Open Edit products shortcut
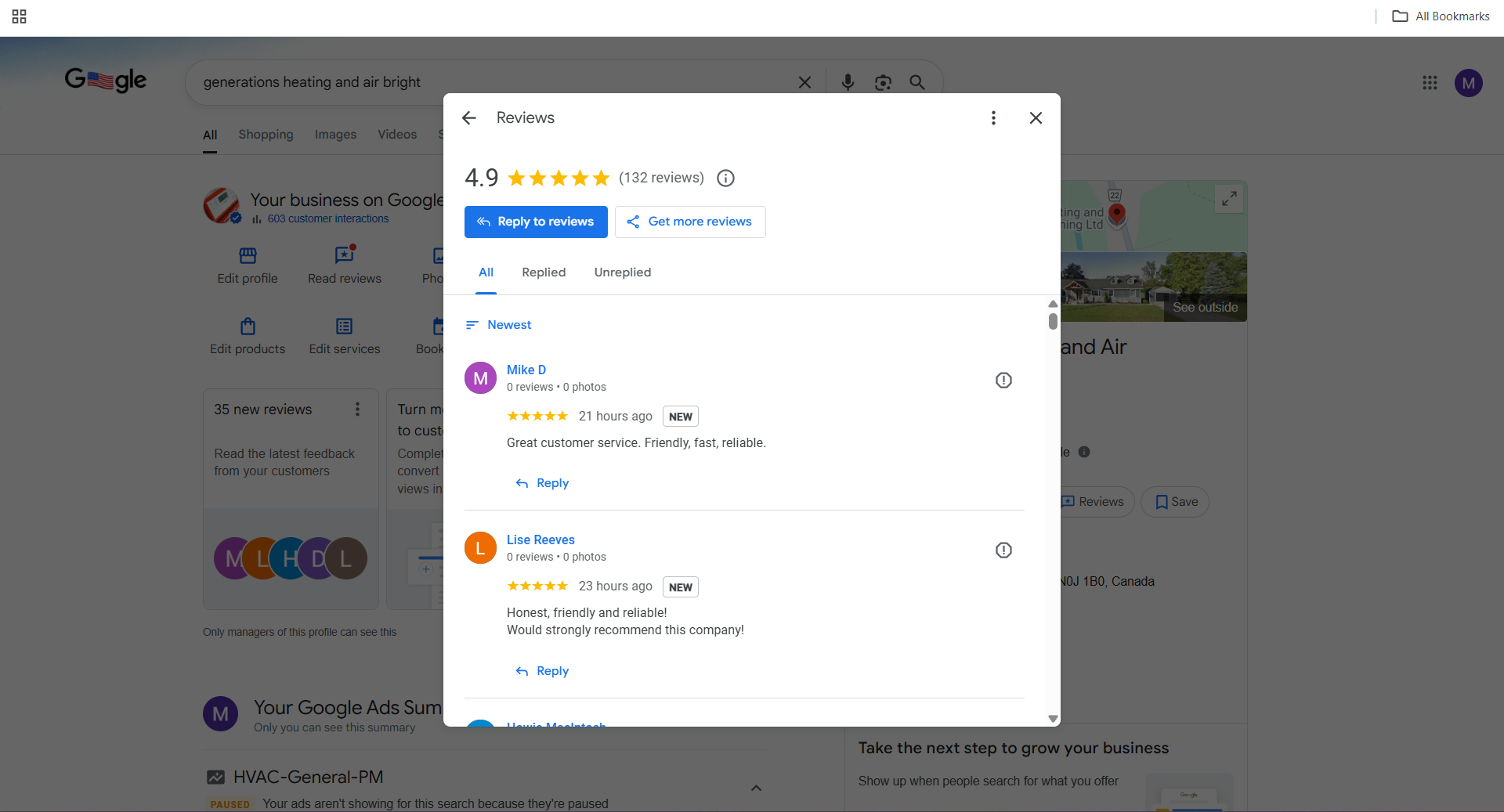The width and height of the screenshot is (1504, 812). [248, 336]
